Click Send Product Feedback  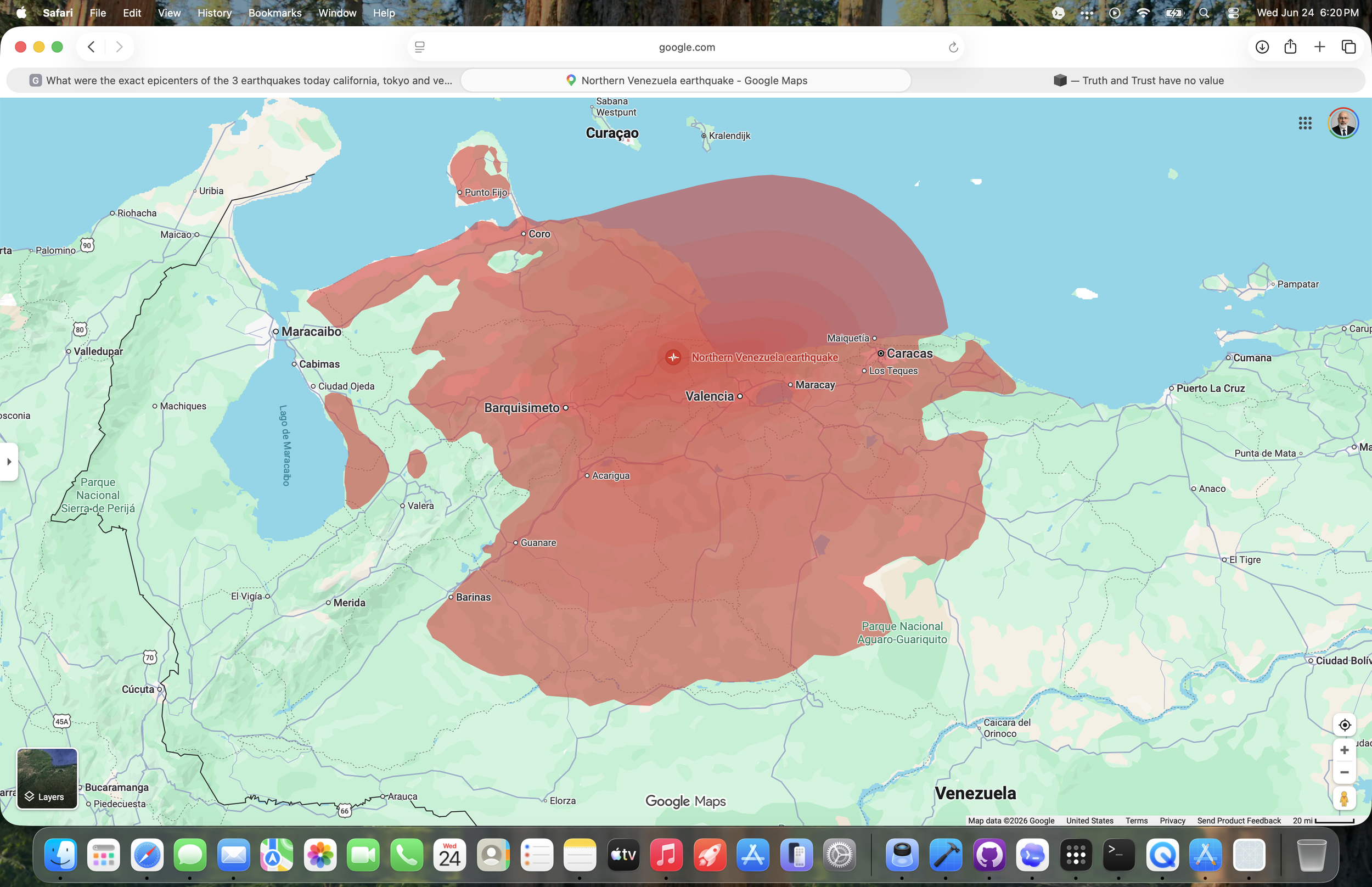coord(1239,821)
